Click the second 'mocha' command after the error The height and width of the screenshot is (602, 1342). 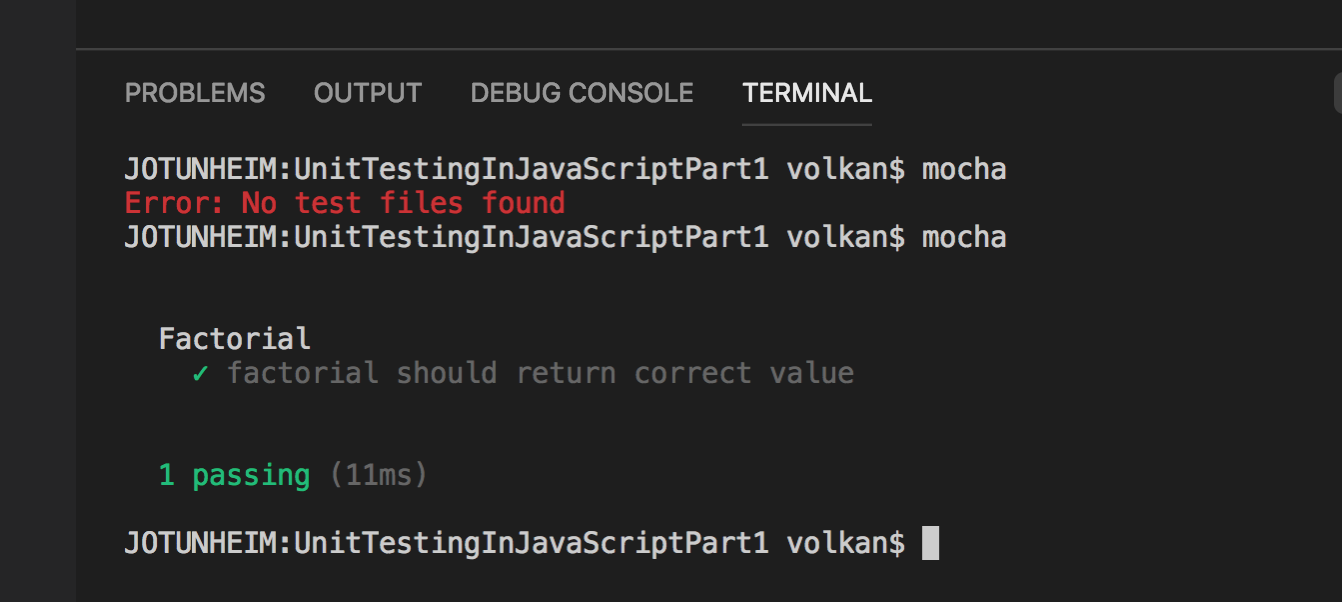coord(963,237)
